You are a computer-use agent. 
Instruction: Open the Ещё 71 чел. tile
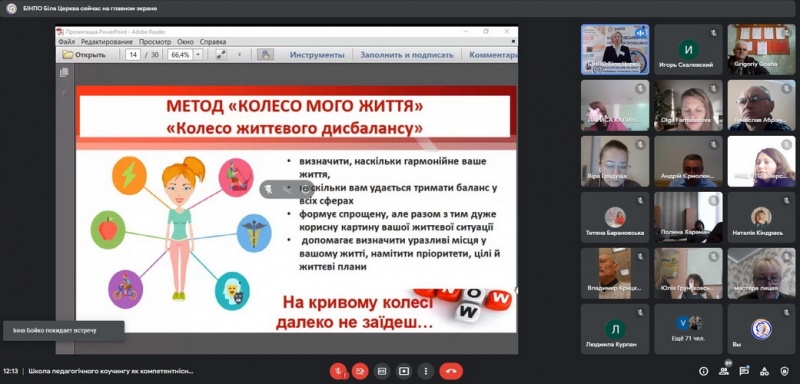688,329
